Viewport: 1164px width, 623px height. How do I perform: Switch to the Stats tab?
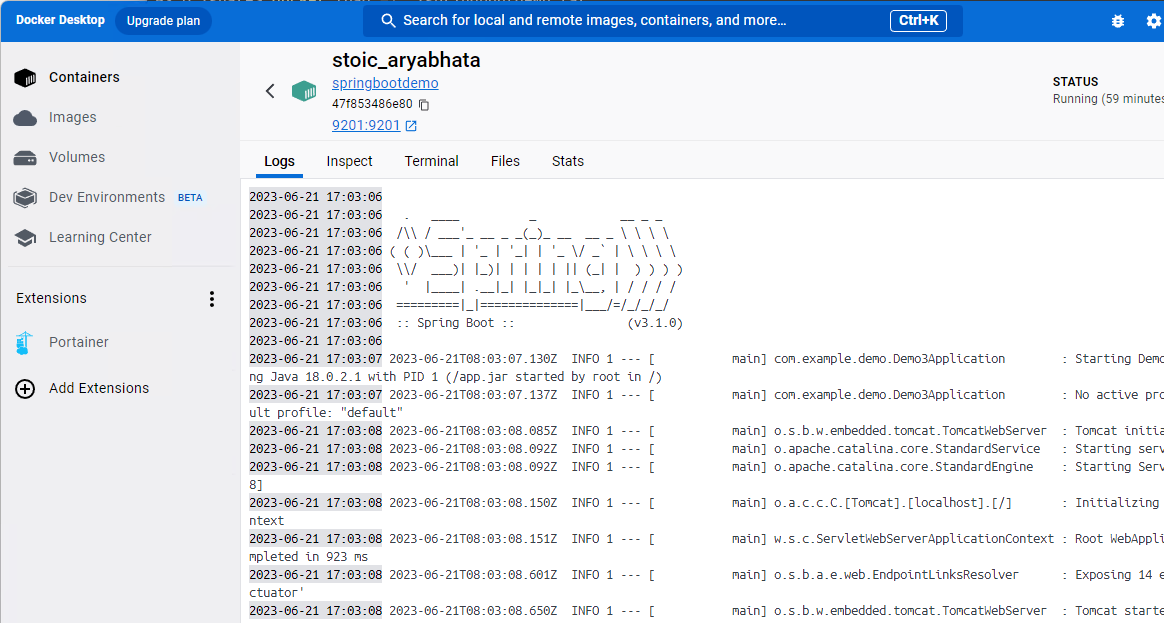coord(568,161)
